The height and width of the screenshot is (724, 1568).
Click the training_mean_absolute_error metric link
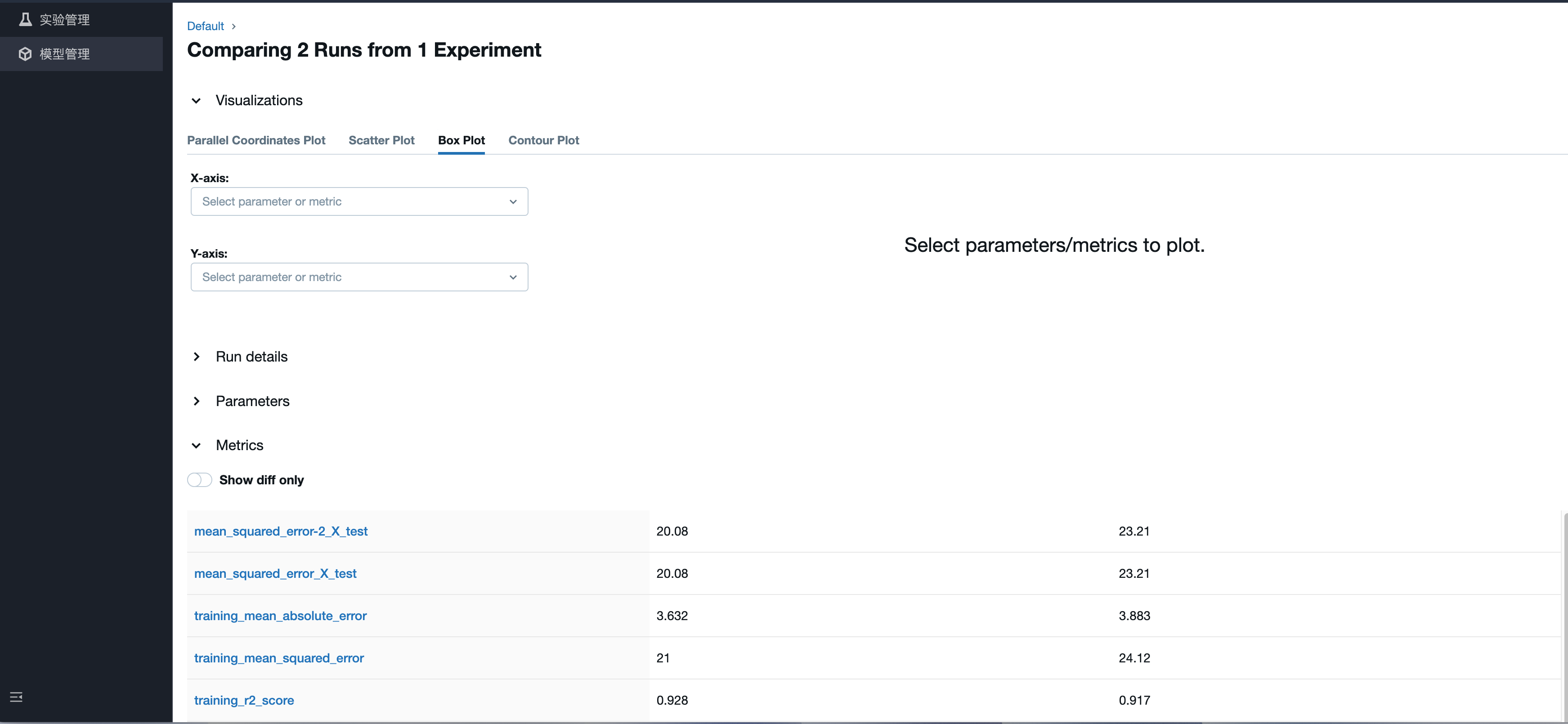click(x=280, y=616)
